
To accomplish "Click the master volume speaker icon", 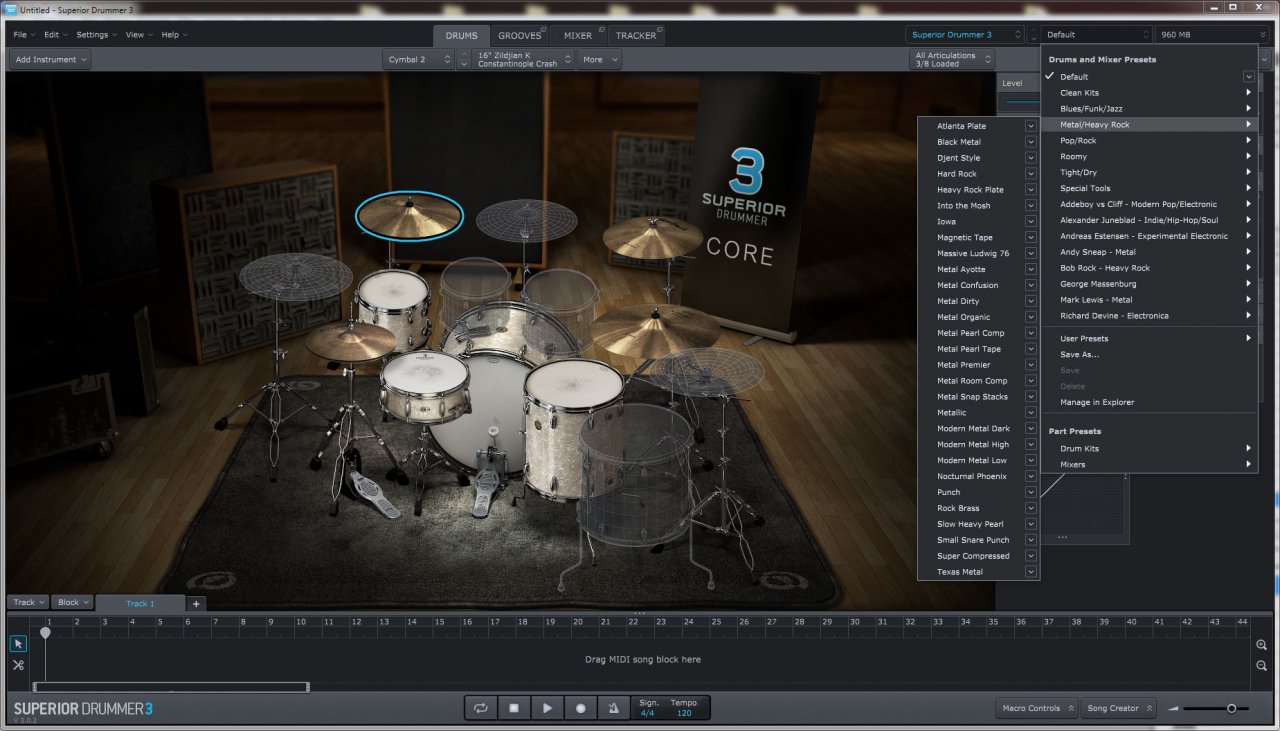I will tap(1174, 708).
